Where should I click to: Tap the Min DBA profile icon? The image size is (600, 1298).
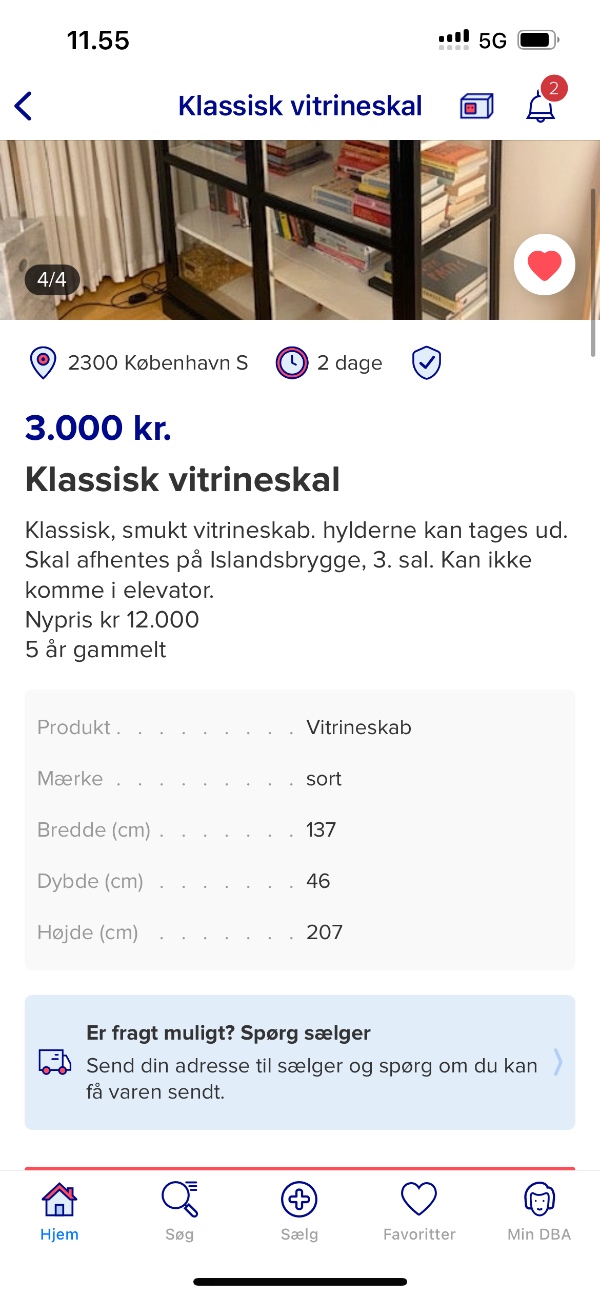(539, 1197)
